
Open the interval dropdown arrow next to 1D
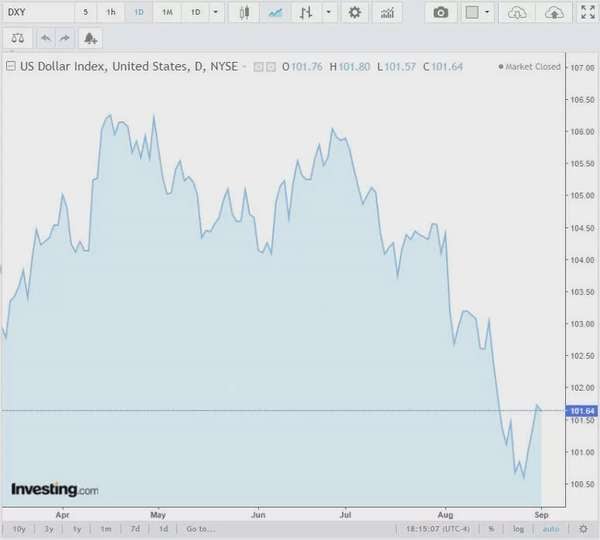[x=216, y=12]
